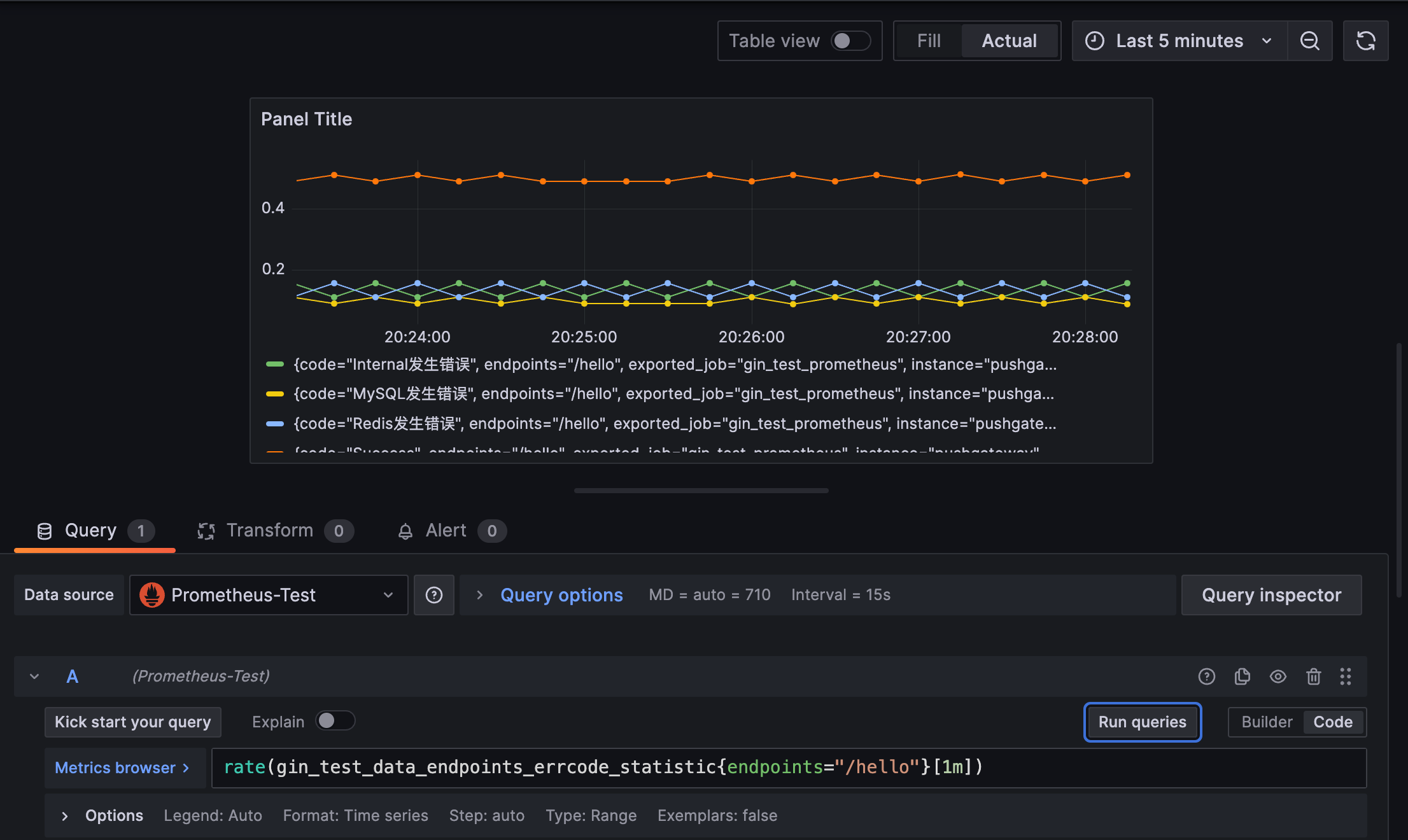Delete query A with the trash icon
The width and height of the screenshot is (1408, 840).
(1313, 676)
